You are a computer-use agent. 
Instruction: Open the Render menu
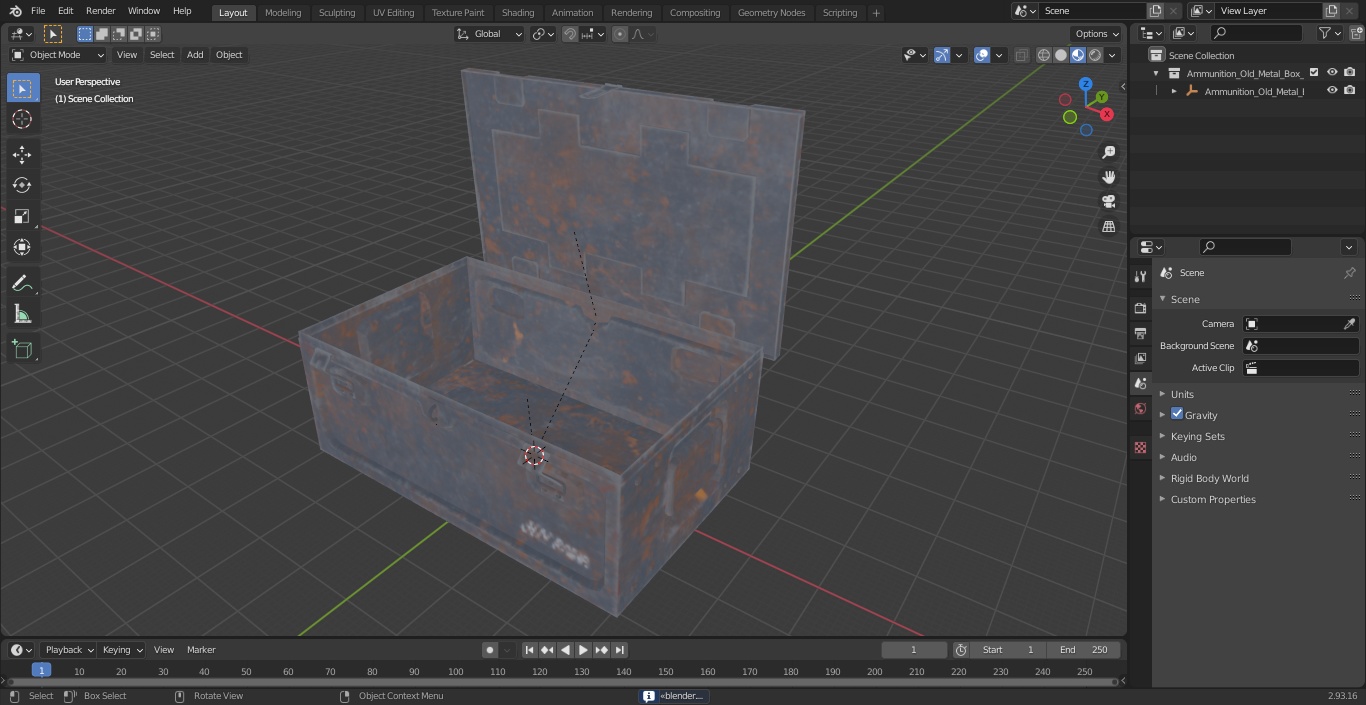pyautogui.click(x=100, y=11)
